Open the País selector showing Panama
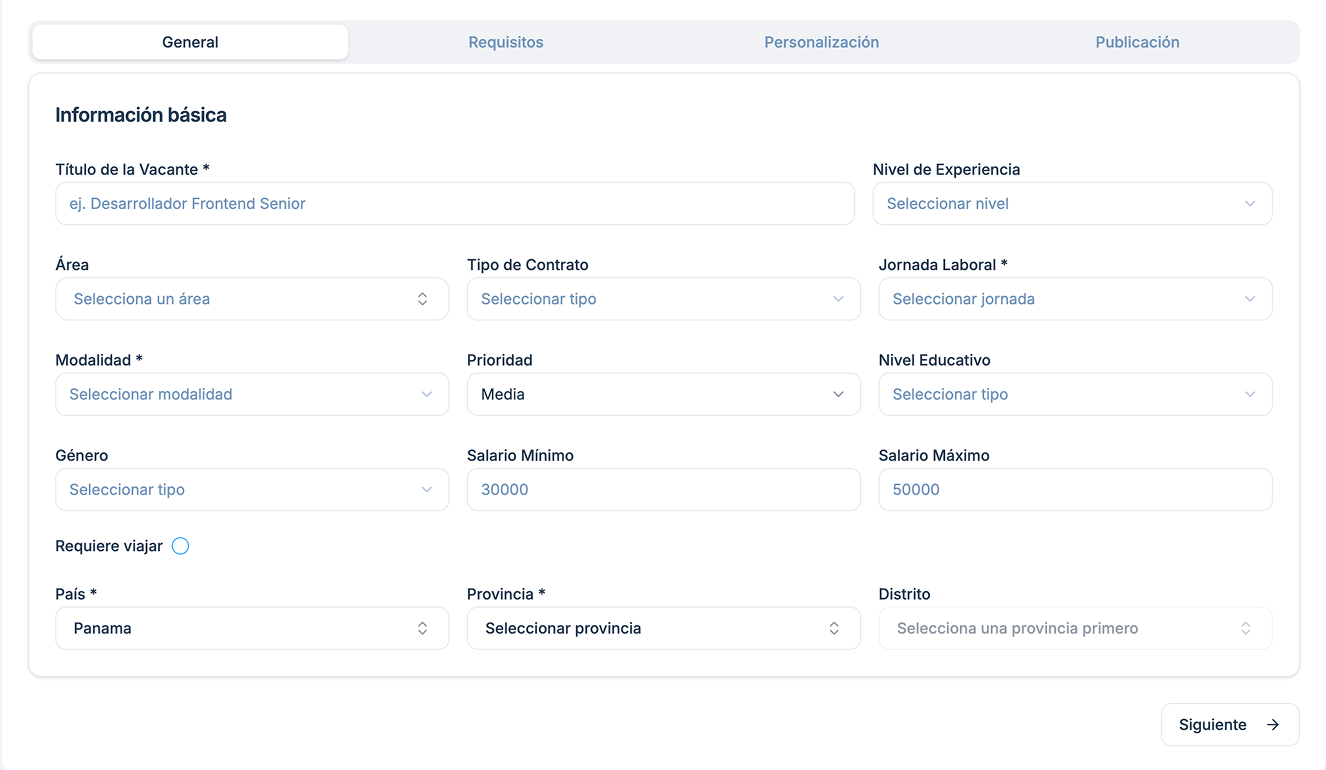 [252, 629]
